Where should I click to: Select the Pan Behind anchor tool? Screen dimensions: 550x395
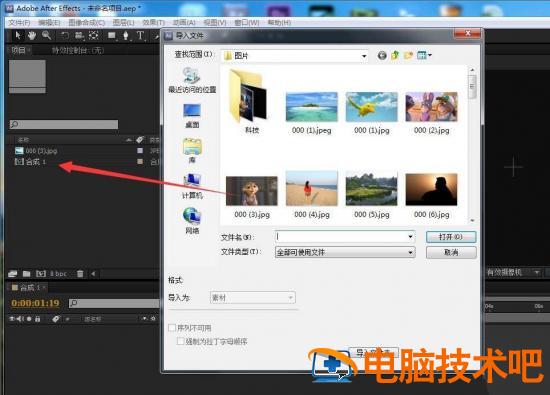[x=93, y=35]
